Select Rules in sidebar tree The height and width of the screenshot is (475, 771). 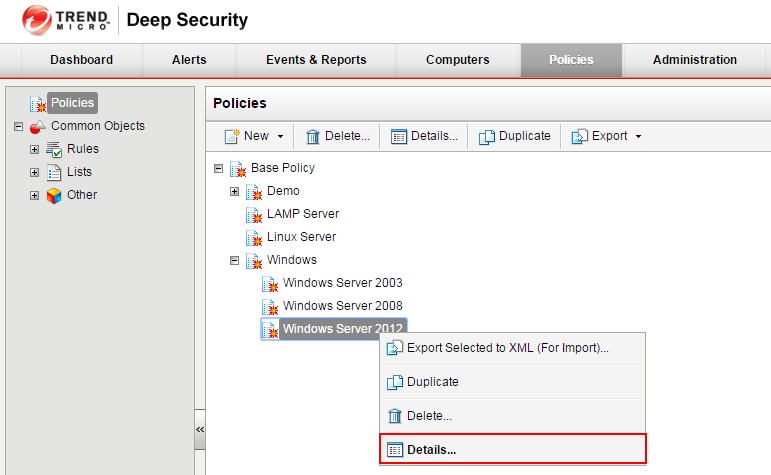click(x=83, y=148)
